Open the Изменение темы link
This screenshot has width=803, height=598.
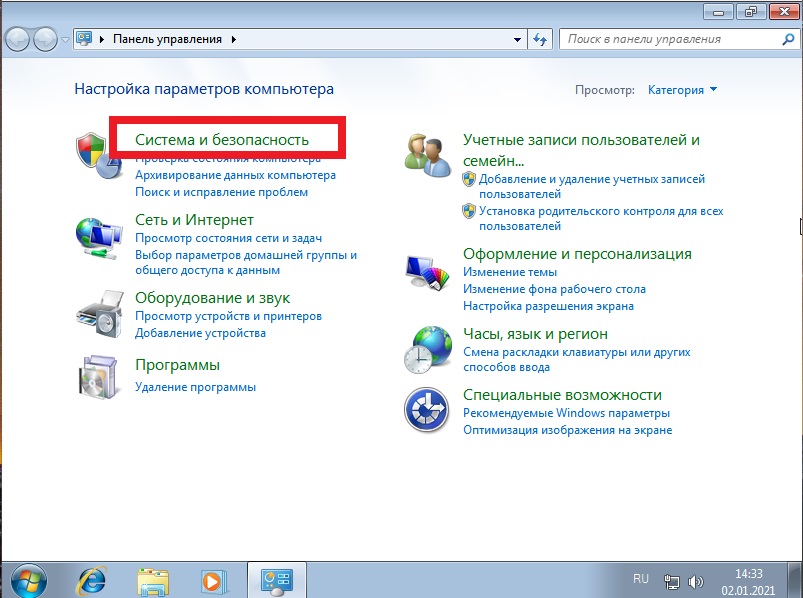click(510, 272)
